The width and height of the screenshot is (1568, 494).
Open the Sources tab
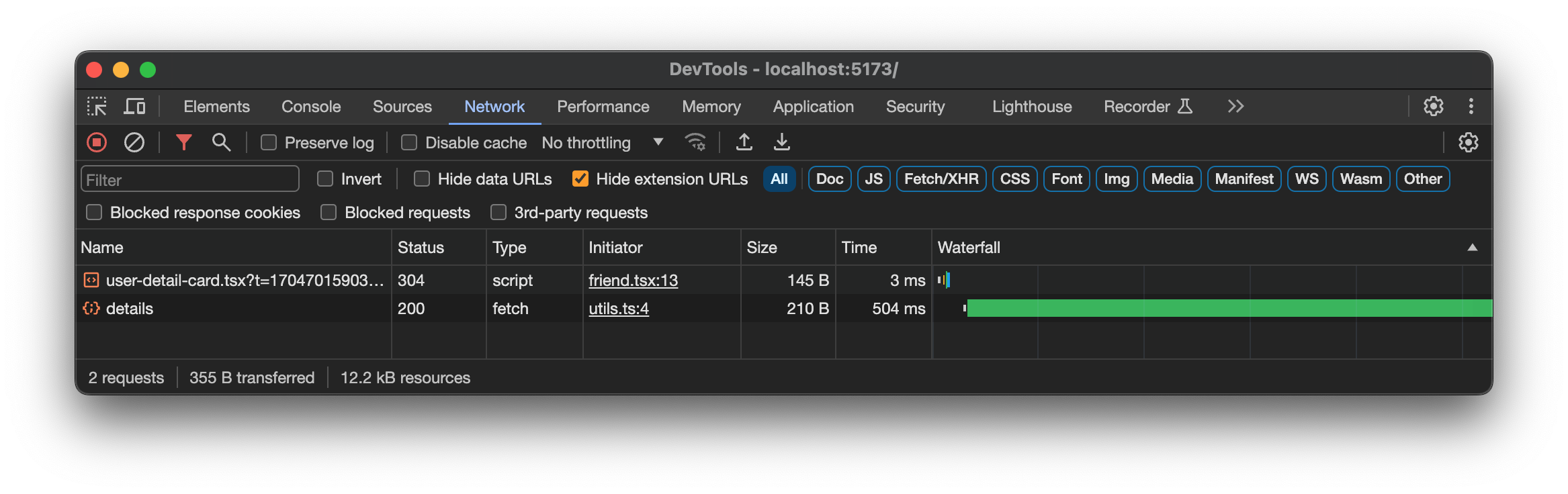click(x=402, y=107)
